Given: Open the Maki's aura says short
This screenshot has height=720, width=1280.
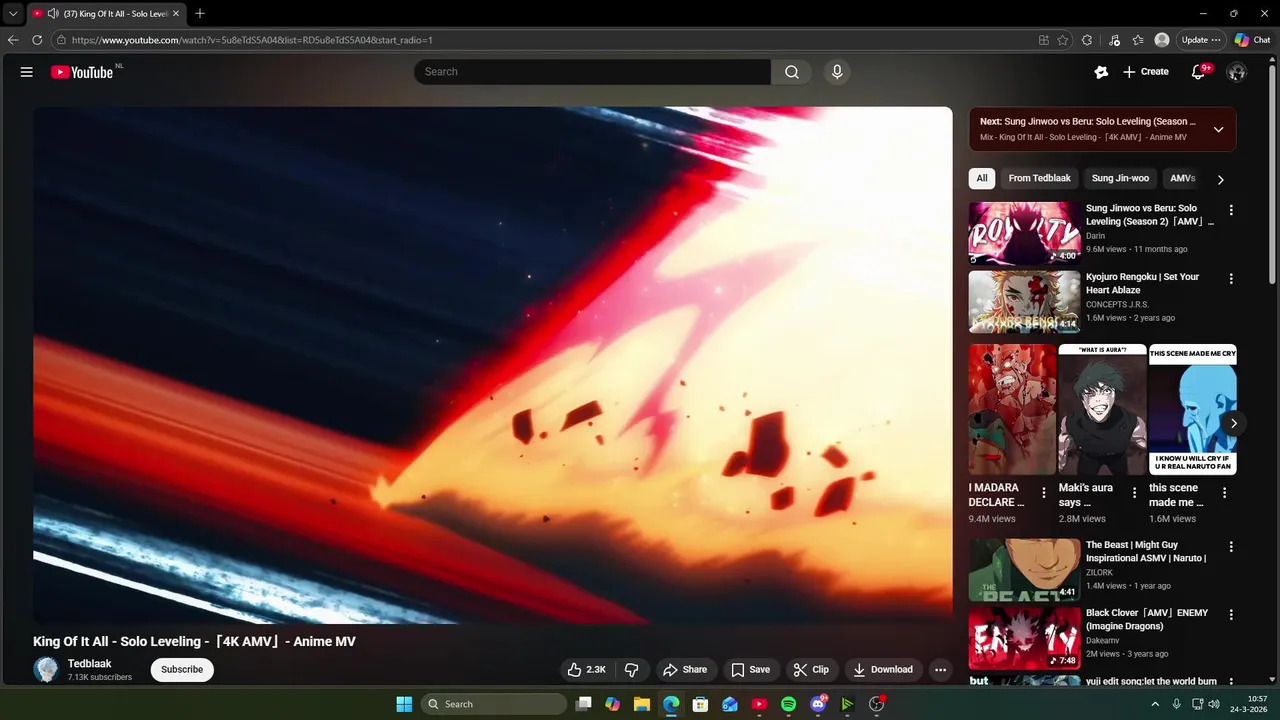Looking at the screenshot, I should tap(1102, 409).
